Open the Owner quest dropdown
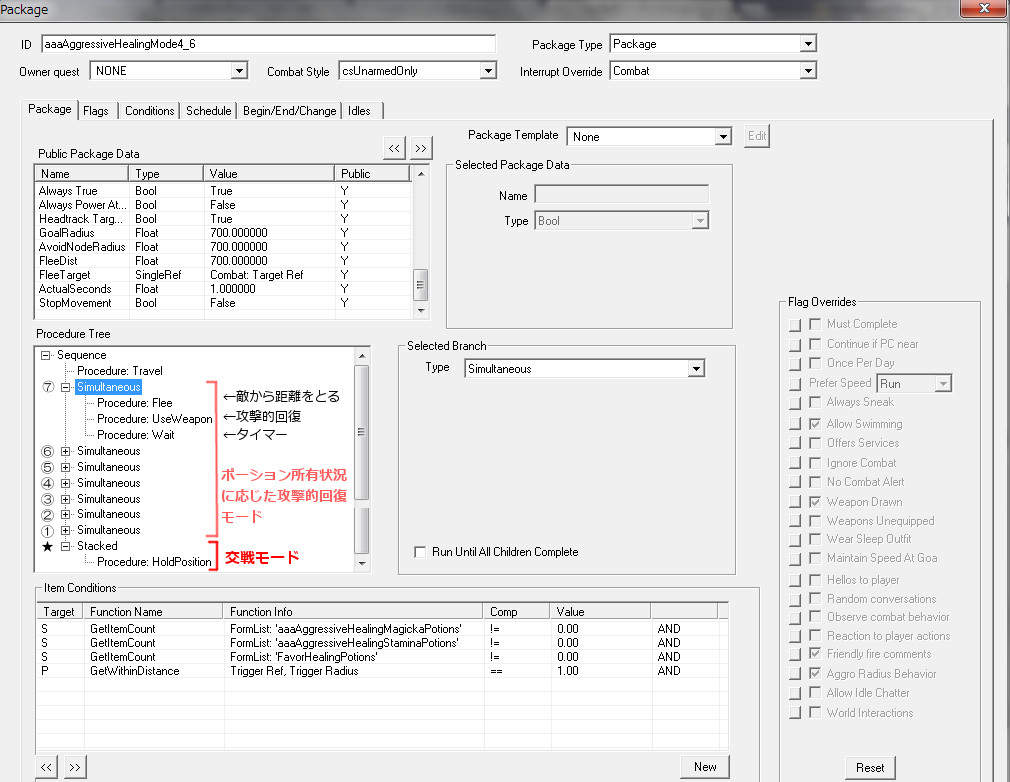 click(x=239, y=70)
